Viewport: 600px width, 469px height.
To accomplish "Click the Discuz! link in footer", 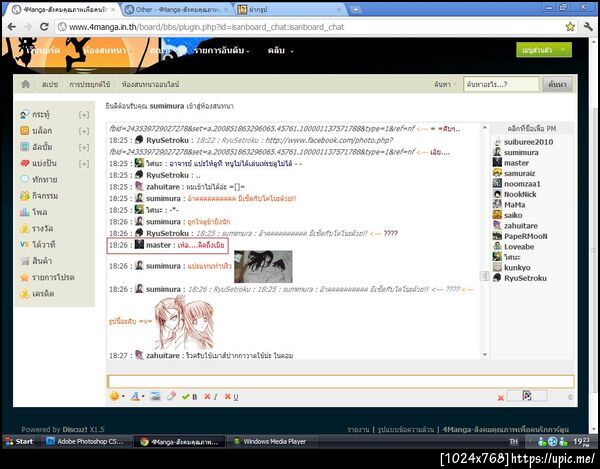I will pyautogui.click(x=75, y=429).
